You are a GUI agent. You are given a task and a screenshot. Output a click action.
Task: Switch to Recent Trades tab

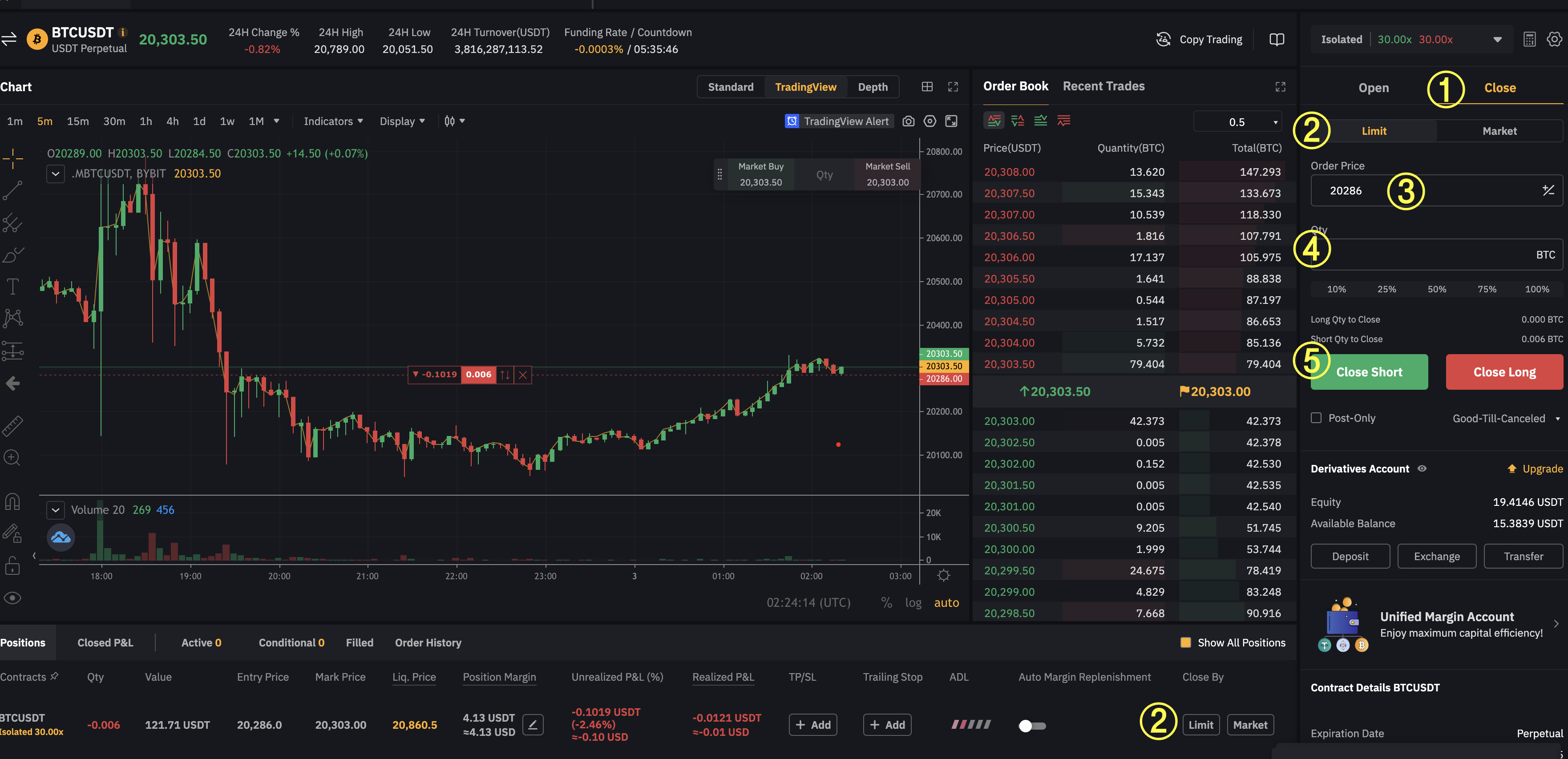tap(1103, 86)
